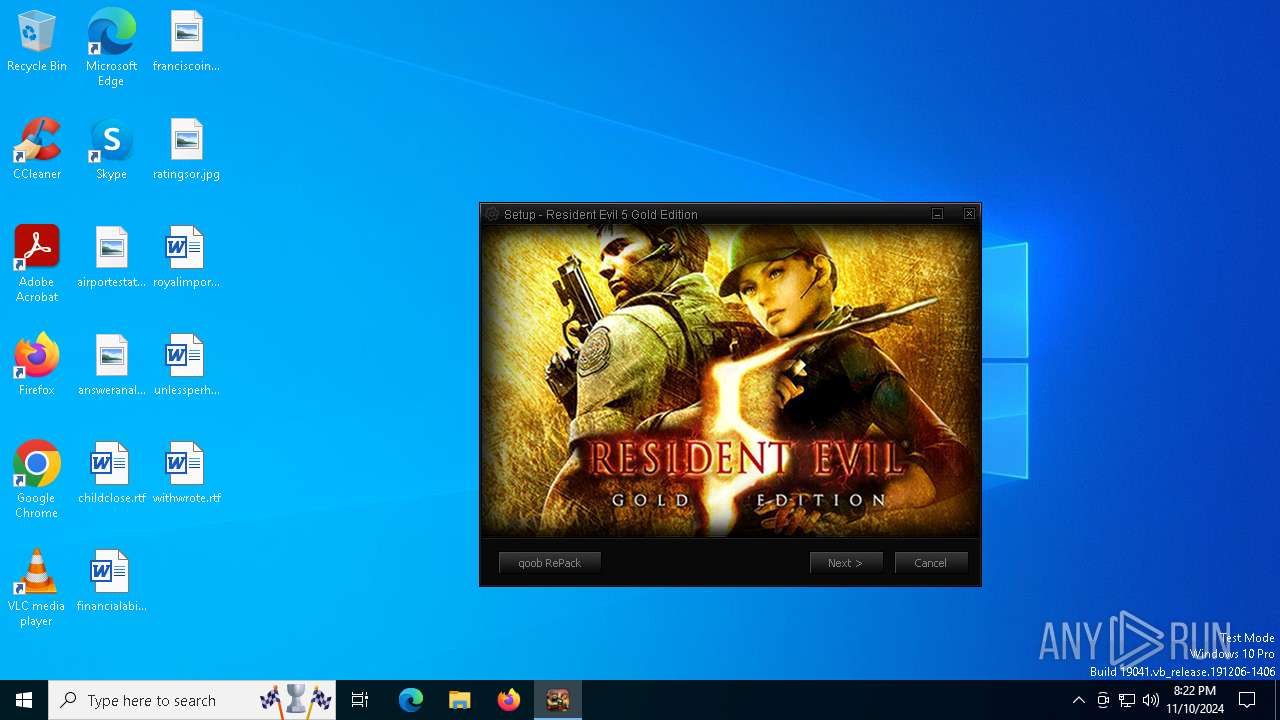Screen dimensions: 1280x720
Task: Launch Microsoft Edge from the taskbar
Action: point(411,700)
